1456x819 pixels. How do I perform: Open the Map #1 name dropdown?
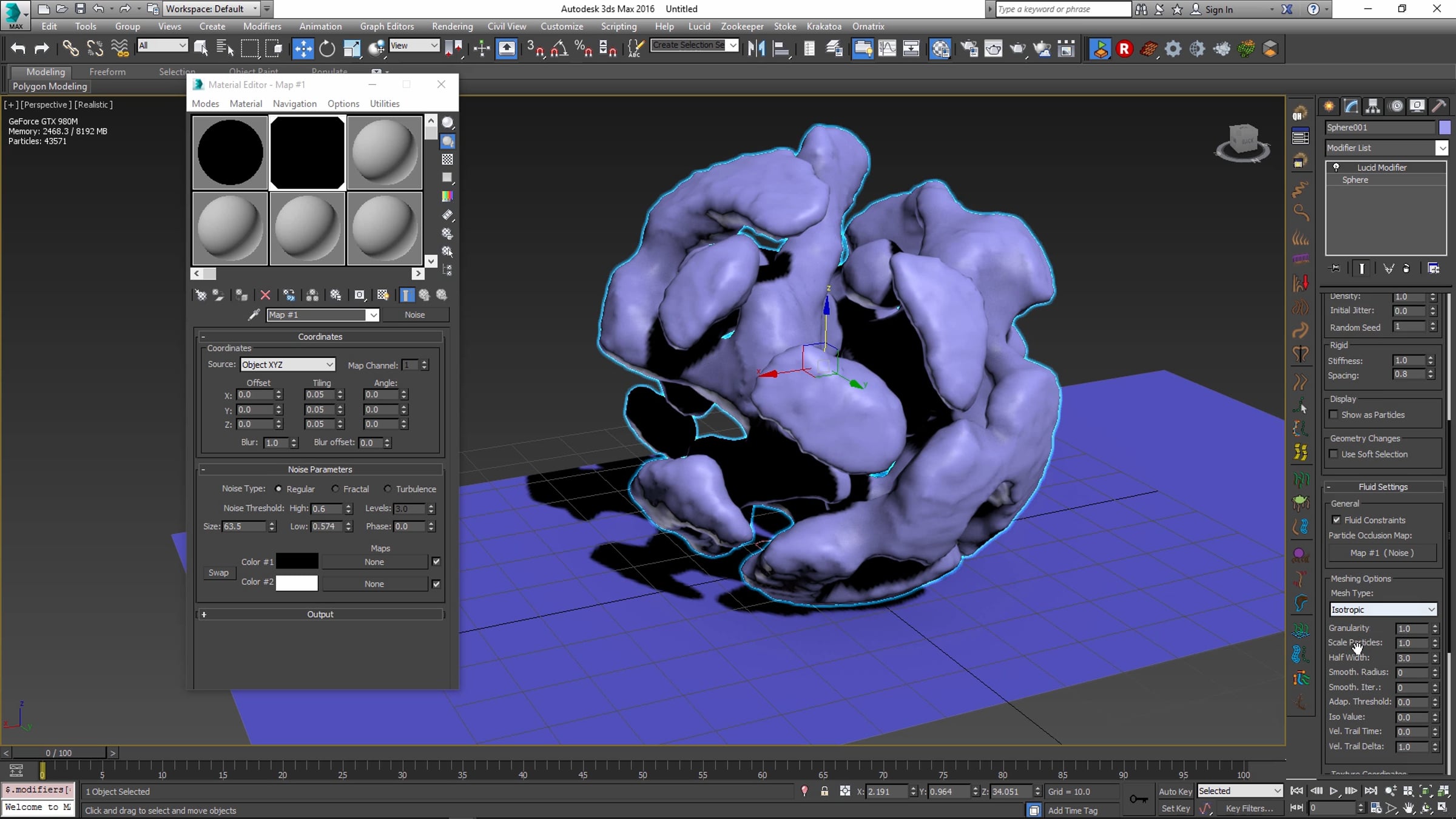click(323, 315)
